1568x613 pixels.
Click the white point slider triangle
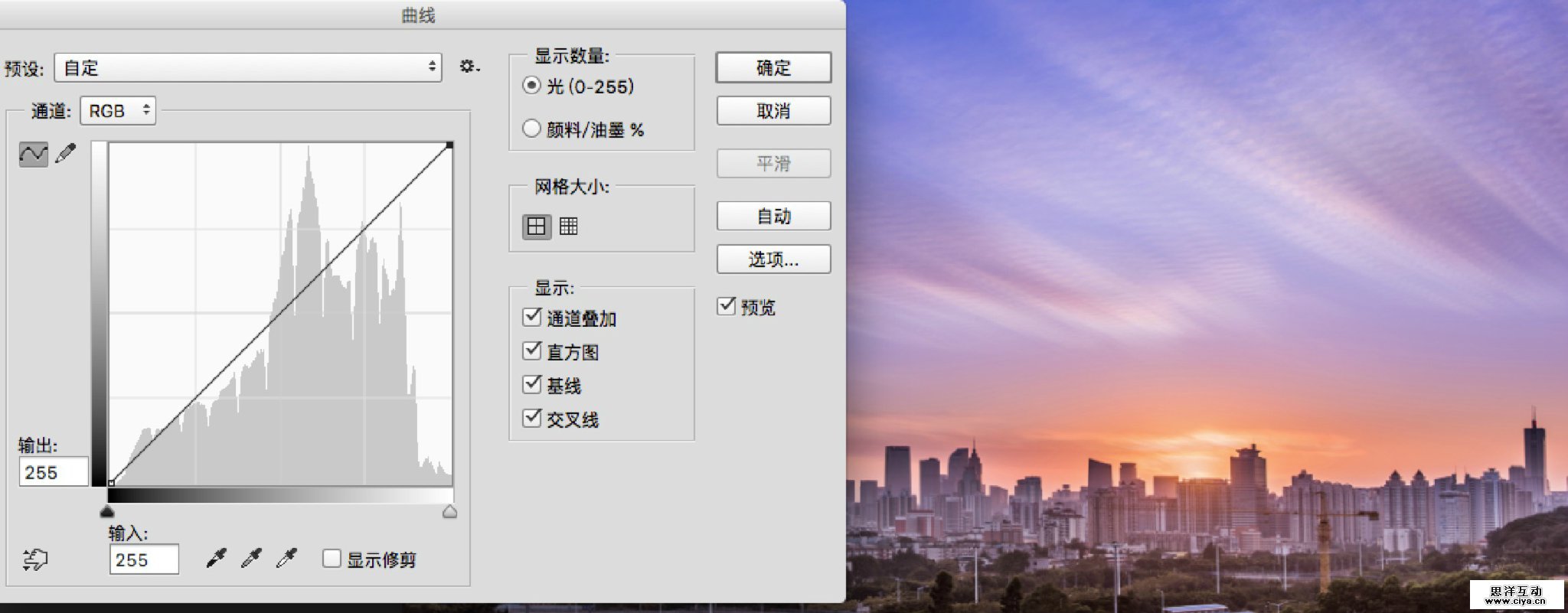pyautogui.click(x=450, y=512)
